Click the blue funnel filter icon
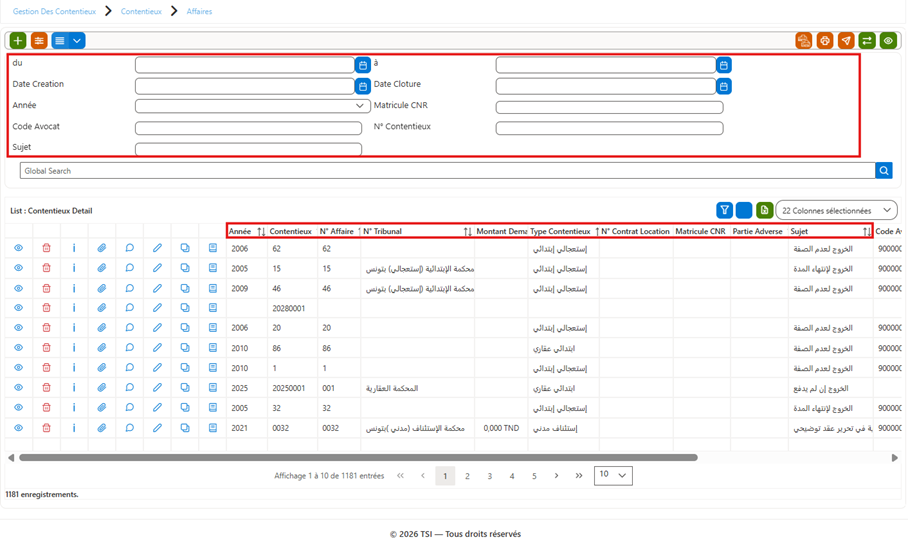 point(724,210)
